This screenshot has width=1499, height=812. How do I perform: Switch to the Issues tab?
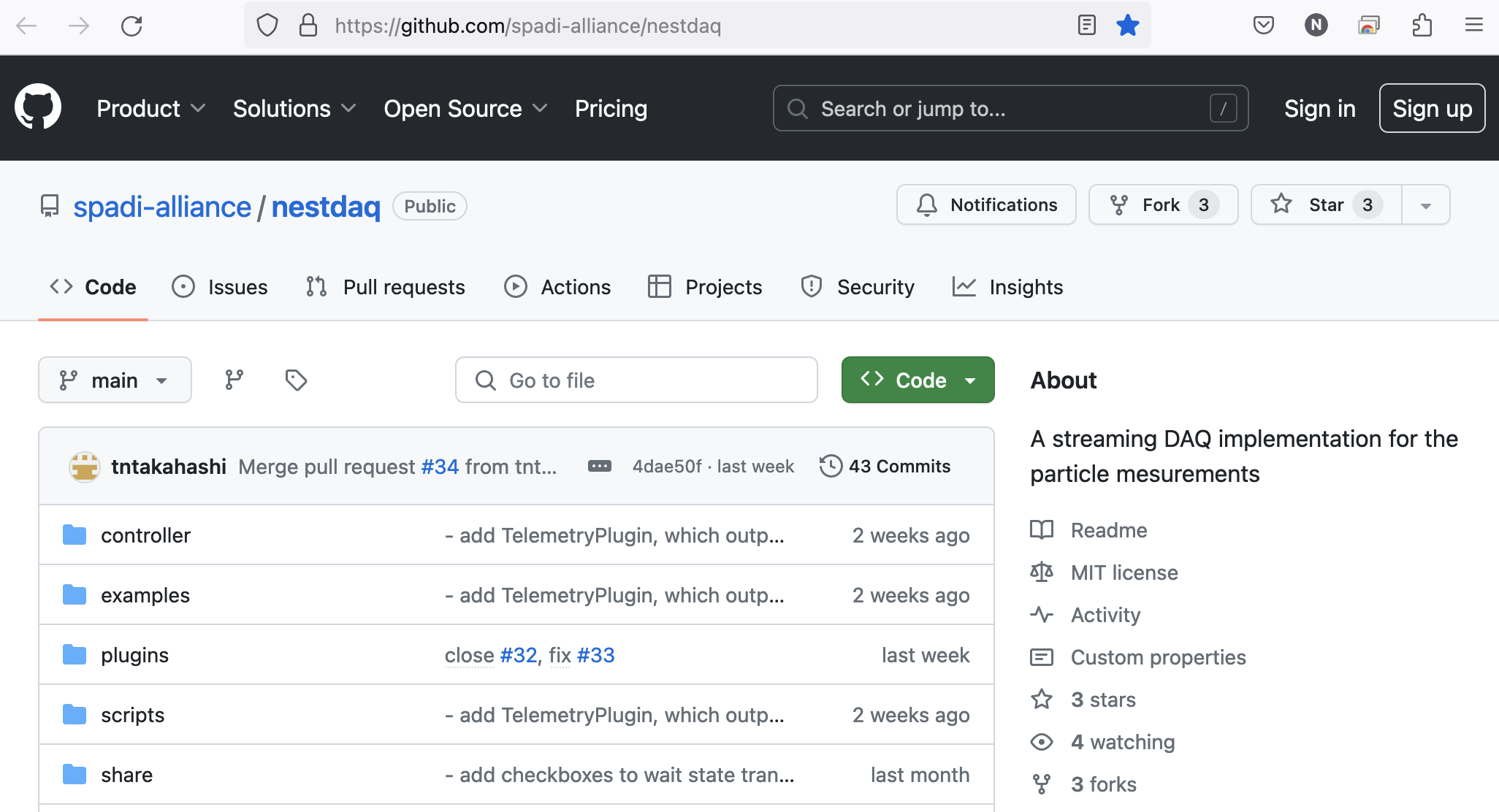point(220,287)
